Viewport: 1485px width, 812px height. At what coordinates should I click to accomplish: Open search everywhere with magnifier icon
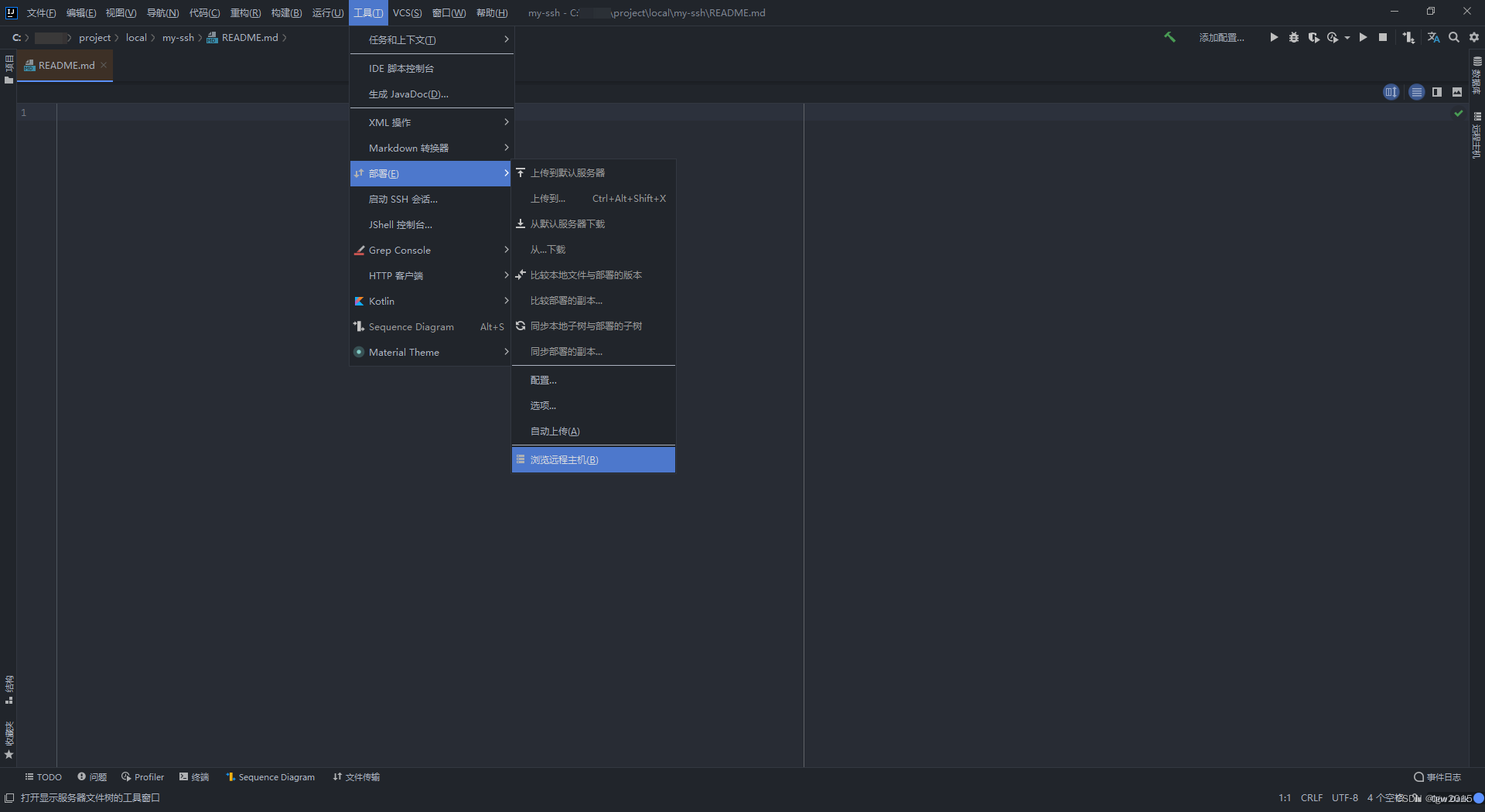pos(1454,37)
